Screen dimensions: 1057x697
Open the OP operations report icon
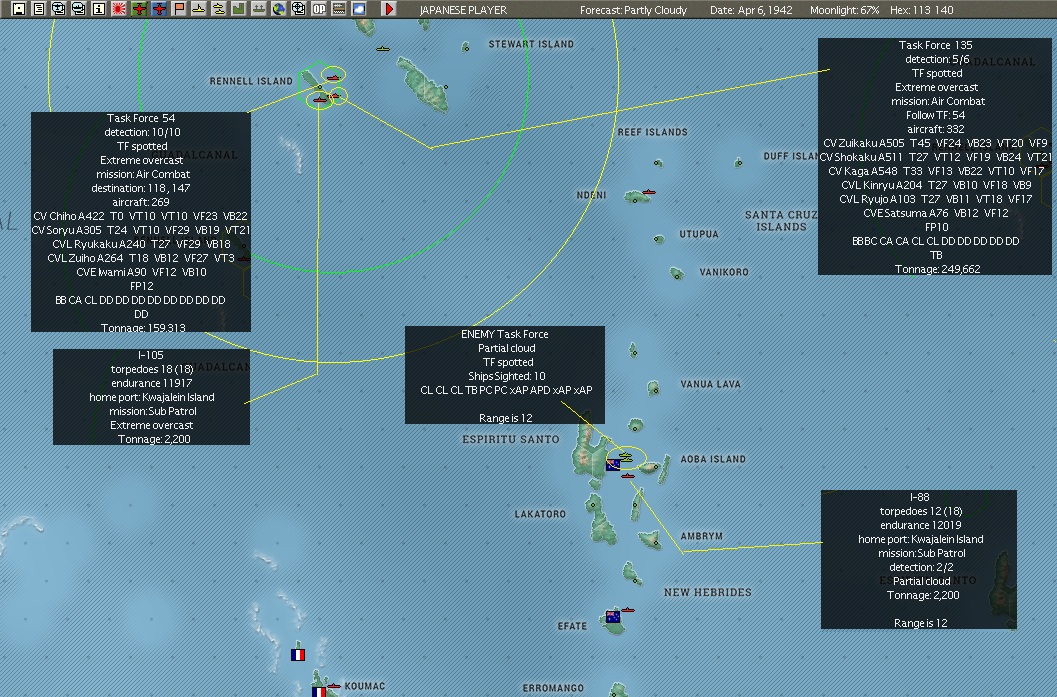pyautogui.click(x=319, y=9)
